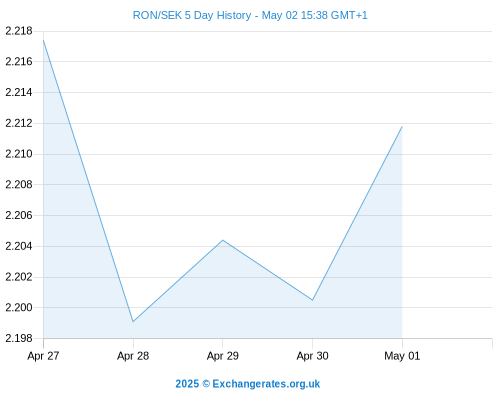Click the 2.208 y-axis label
The image size is (495, 400).
click(19, 184)
